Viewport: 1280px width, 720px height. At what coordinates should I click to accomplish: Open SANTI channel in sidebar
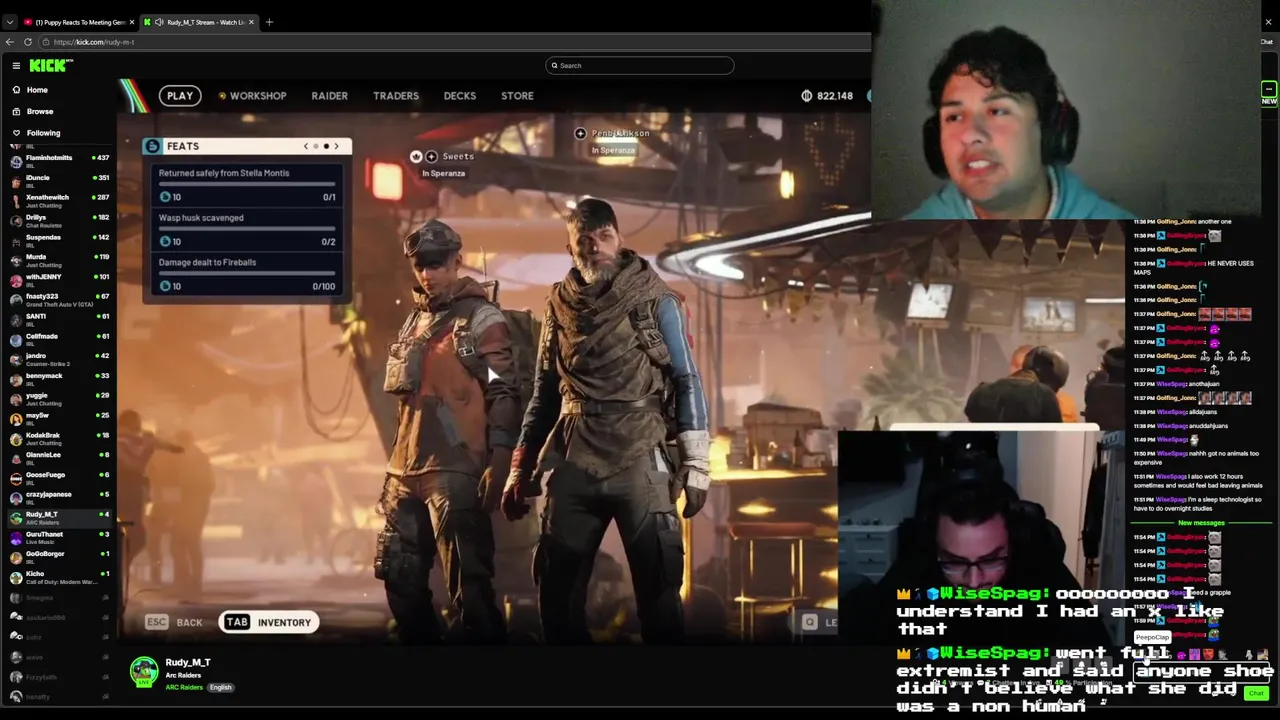pos(59,319)
